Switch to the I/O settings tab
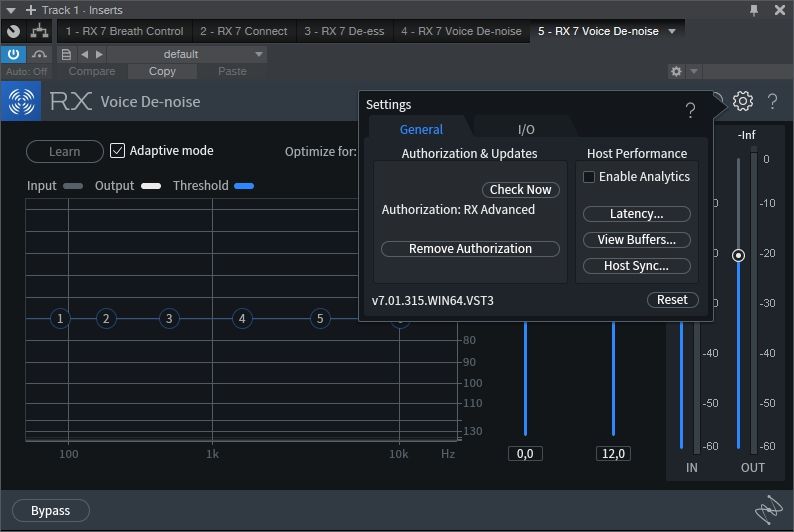The width and height of the screenshot is (794, 532). tap(526, 129)
